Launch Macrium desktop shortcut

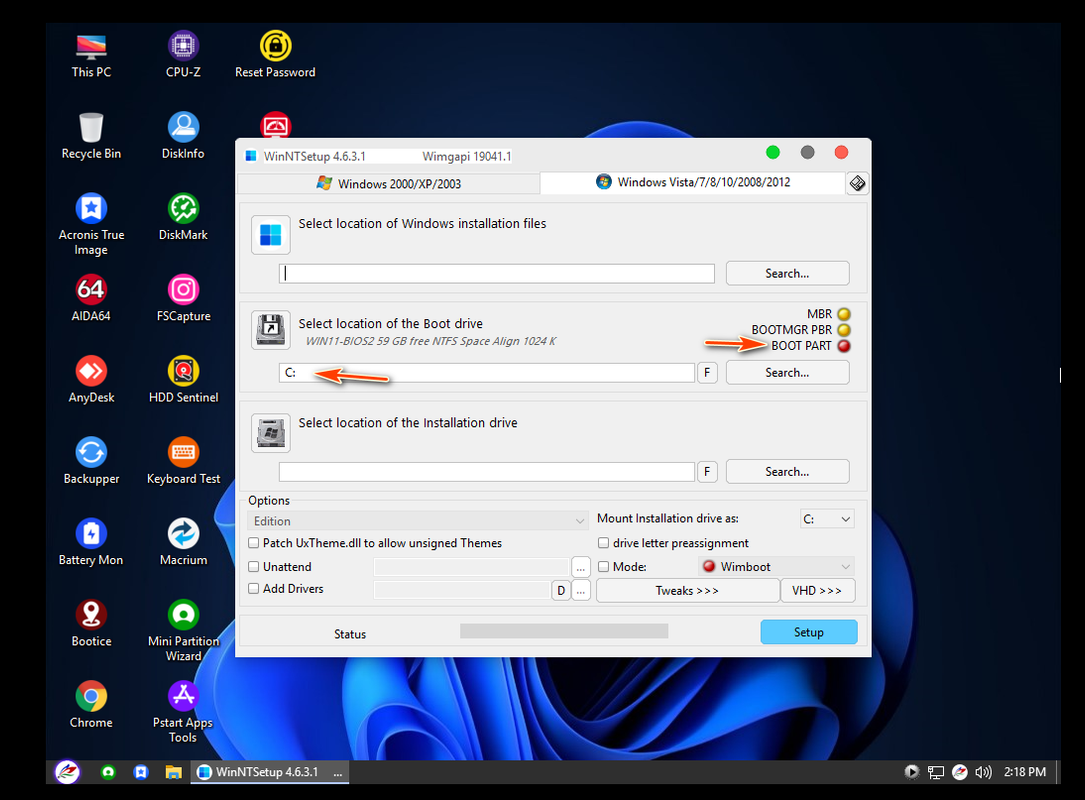pyautogui.click(x=183, y=543)
